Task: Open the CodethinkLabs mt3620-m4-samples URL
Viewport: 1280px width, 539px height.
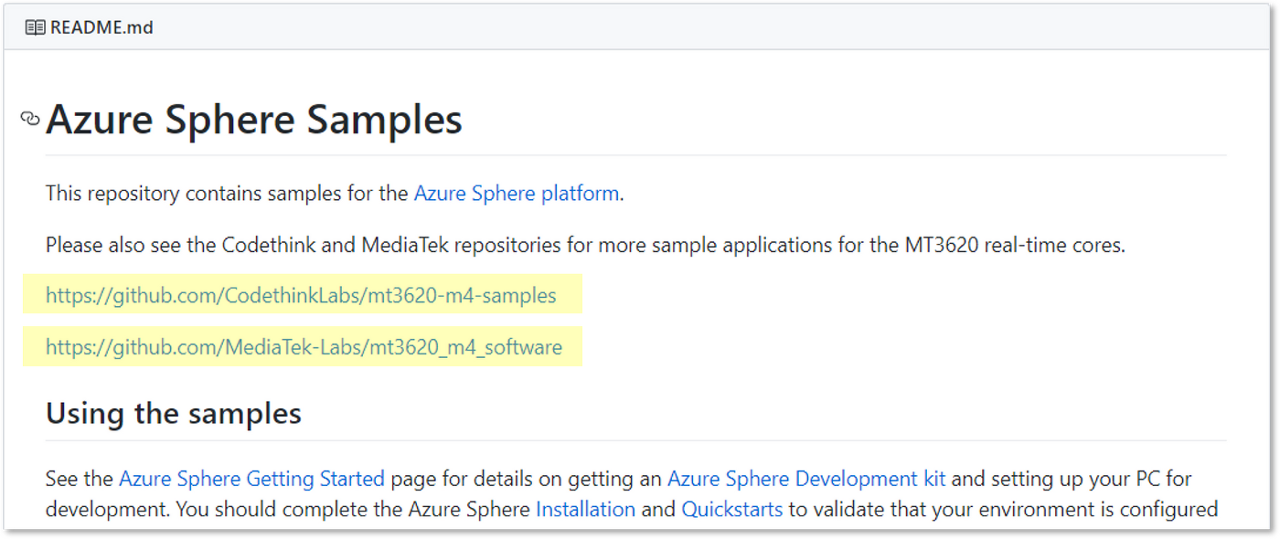Action: [x=301, y=296]
